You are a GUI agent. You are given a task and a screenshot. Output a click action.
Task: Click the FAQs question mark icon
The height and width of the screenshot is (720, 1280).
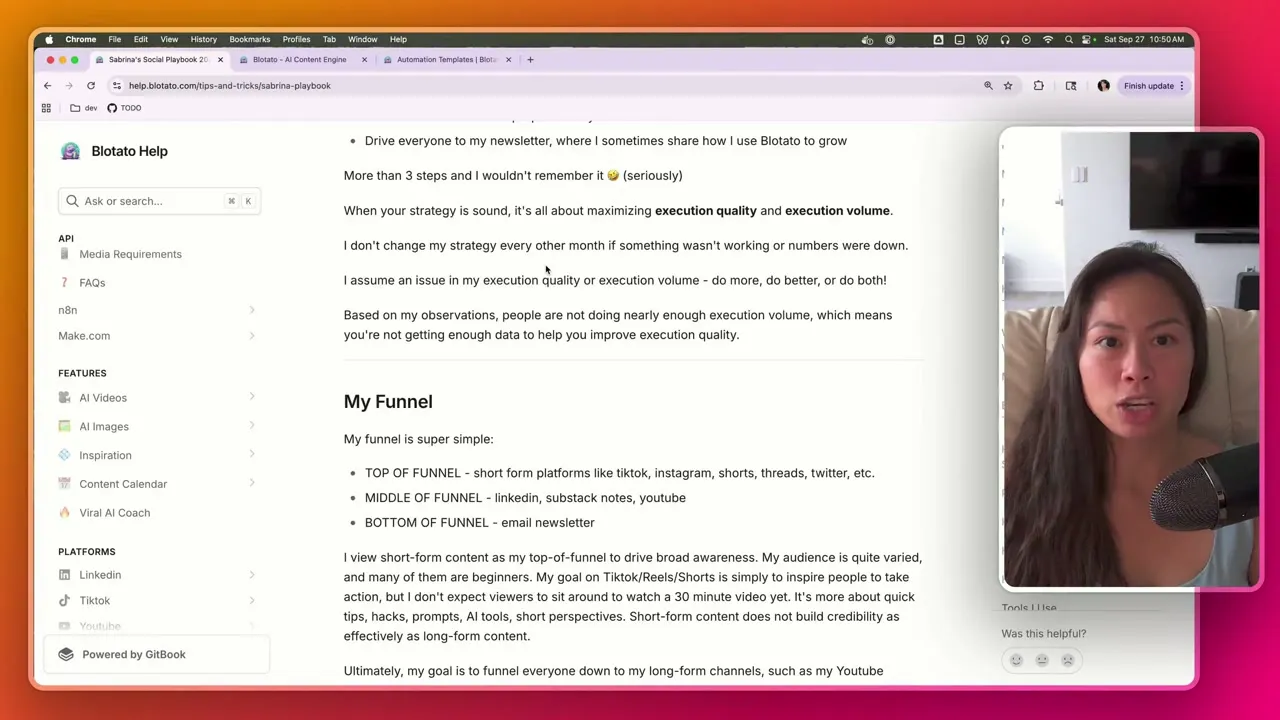65,283
